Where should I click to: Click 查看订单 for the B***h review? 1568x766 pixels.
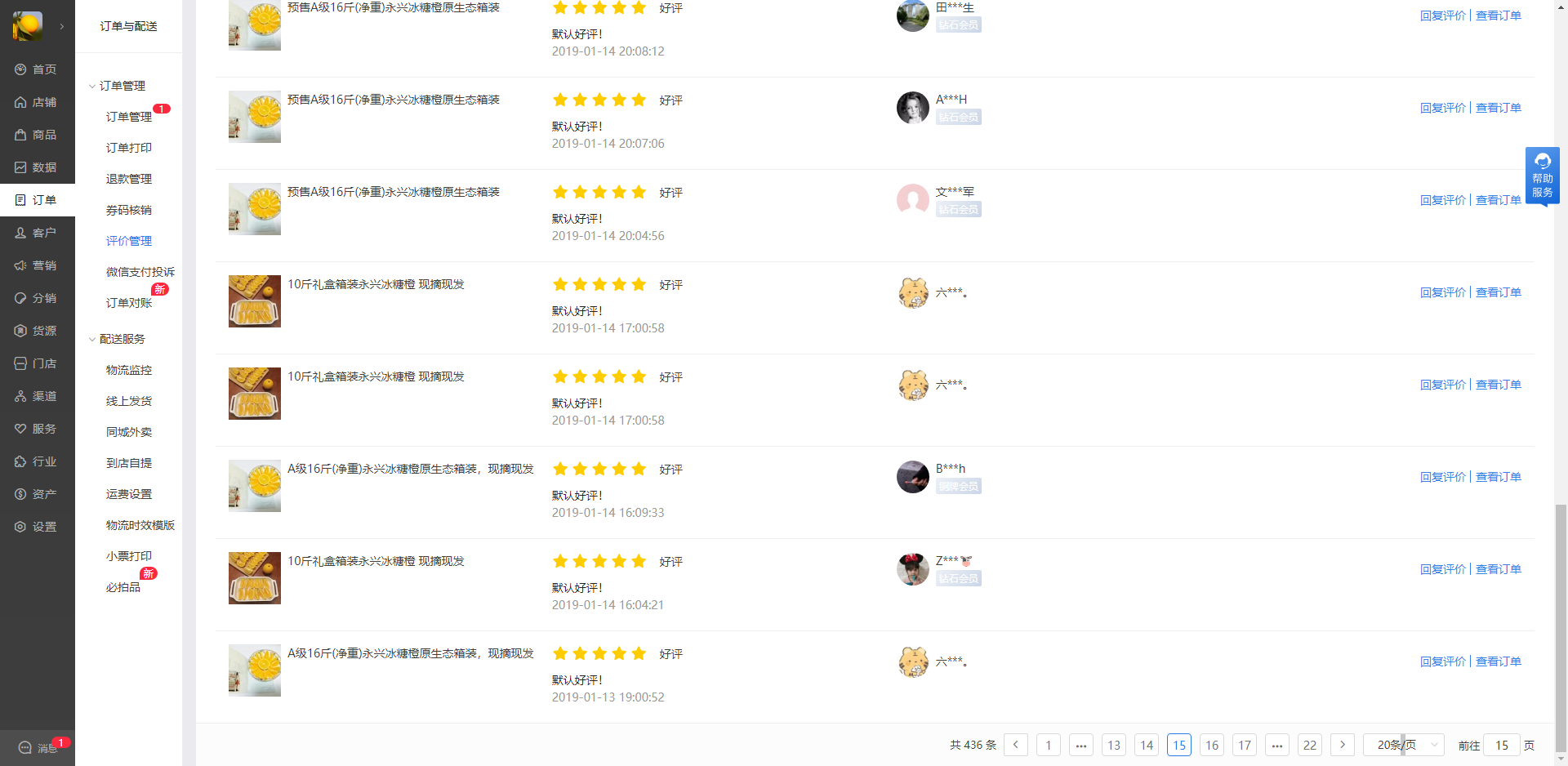pyautogui.click(x=1498, y=477)
